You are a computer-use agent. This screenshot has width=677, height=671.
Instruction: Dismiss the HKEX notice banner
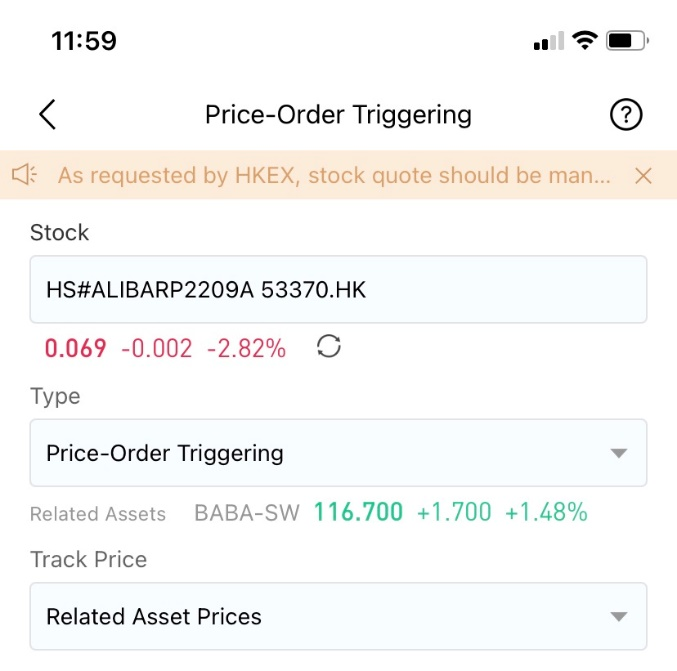[x=643, y=175]
